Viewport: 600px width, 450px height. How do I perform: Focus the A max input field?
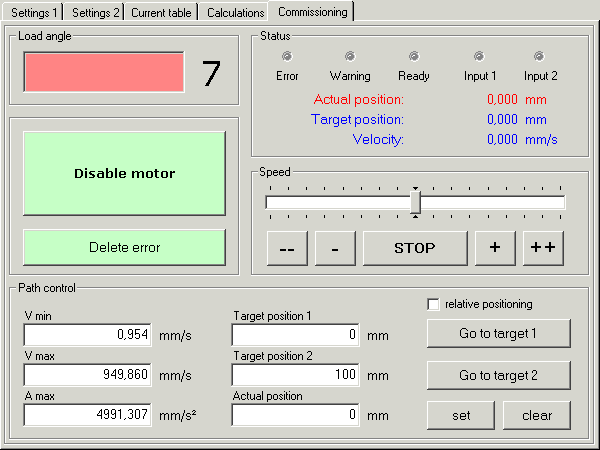88,414
